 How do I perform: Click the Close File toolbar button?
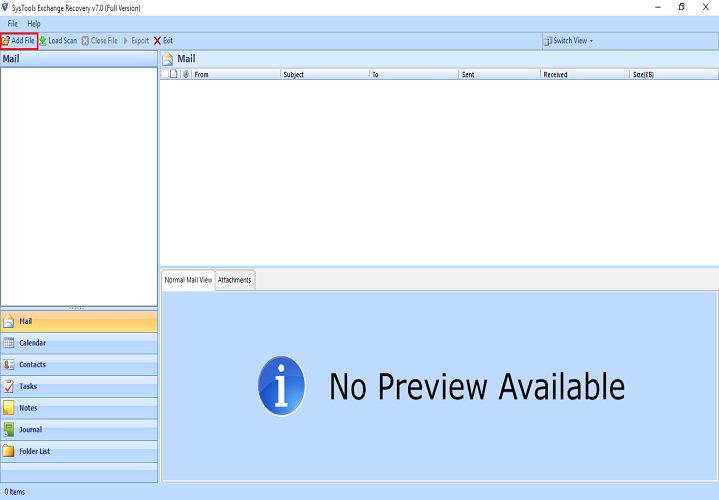100,41
